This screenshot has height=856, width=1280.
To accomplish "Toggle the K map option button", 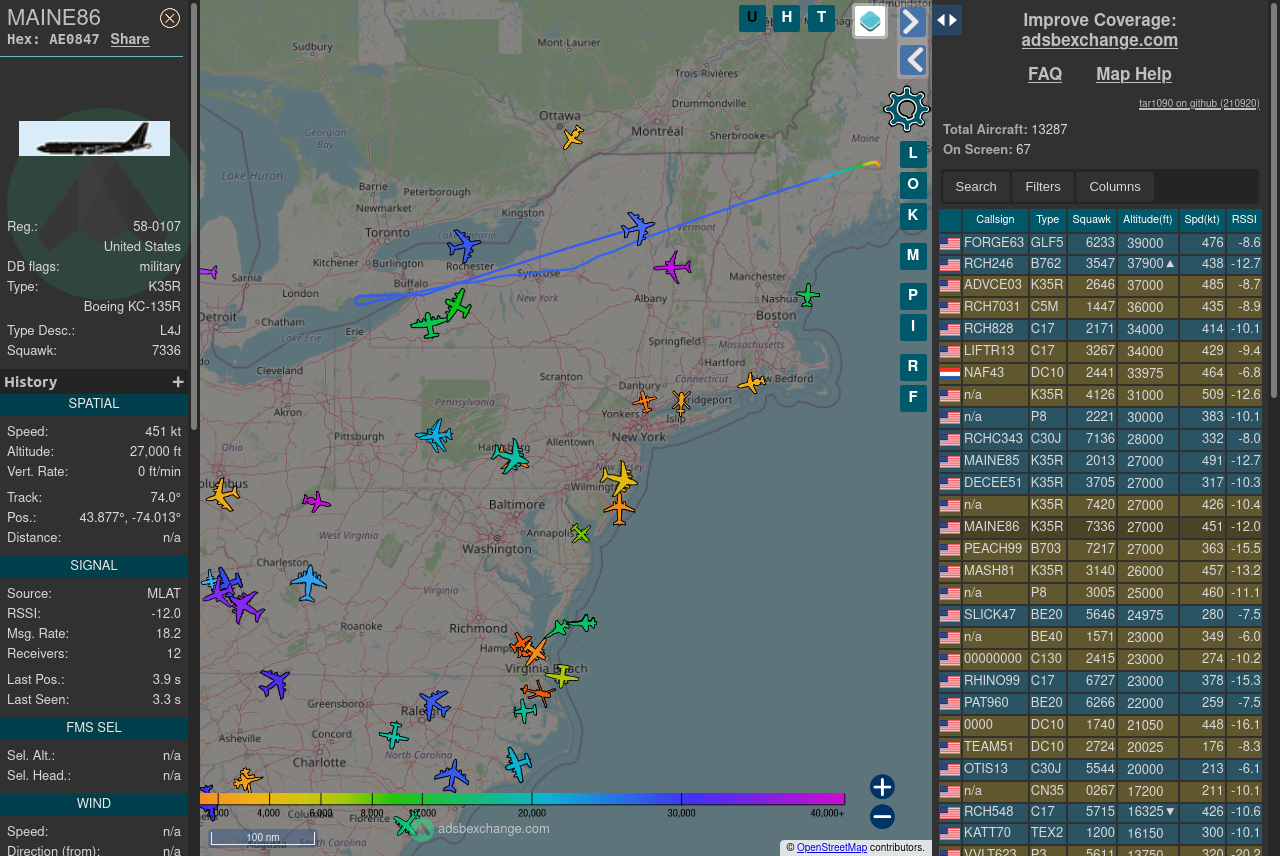I will (913, 216).
